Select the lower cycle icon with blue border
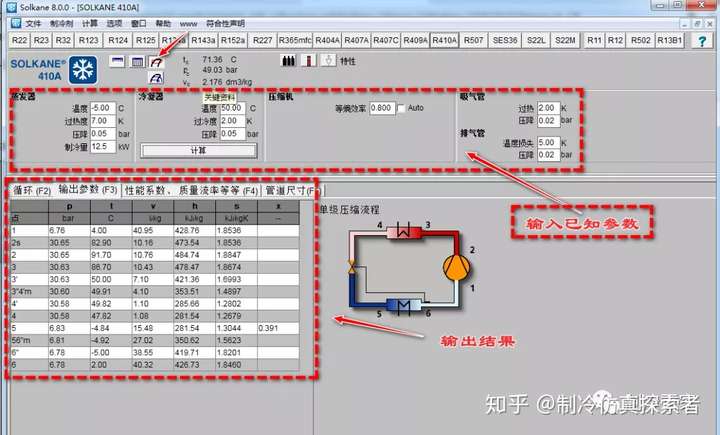The height and width of the screenshot is (435, 720). click(x=156, y=78)
